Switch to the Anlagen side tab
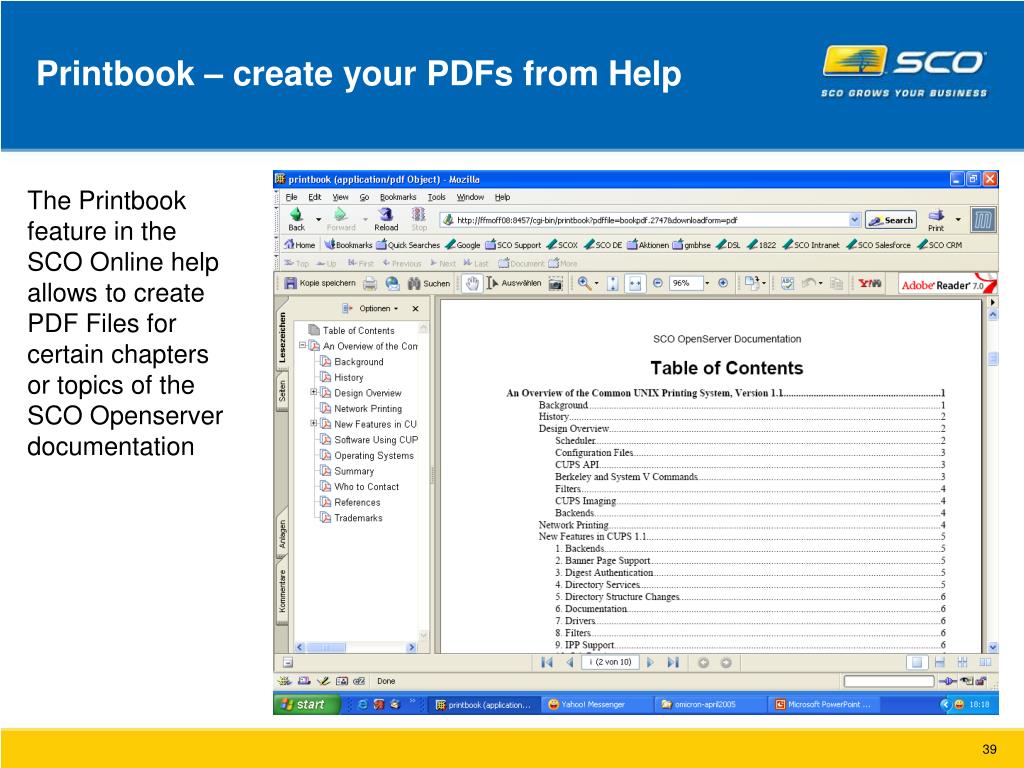The width and height of the screenshot is (1024, 768). click(282, 534)
